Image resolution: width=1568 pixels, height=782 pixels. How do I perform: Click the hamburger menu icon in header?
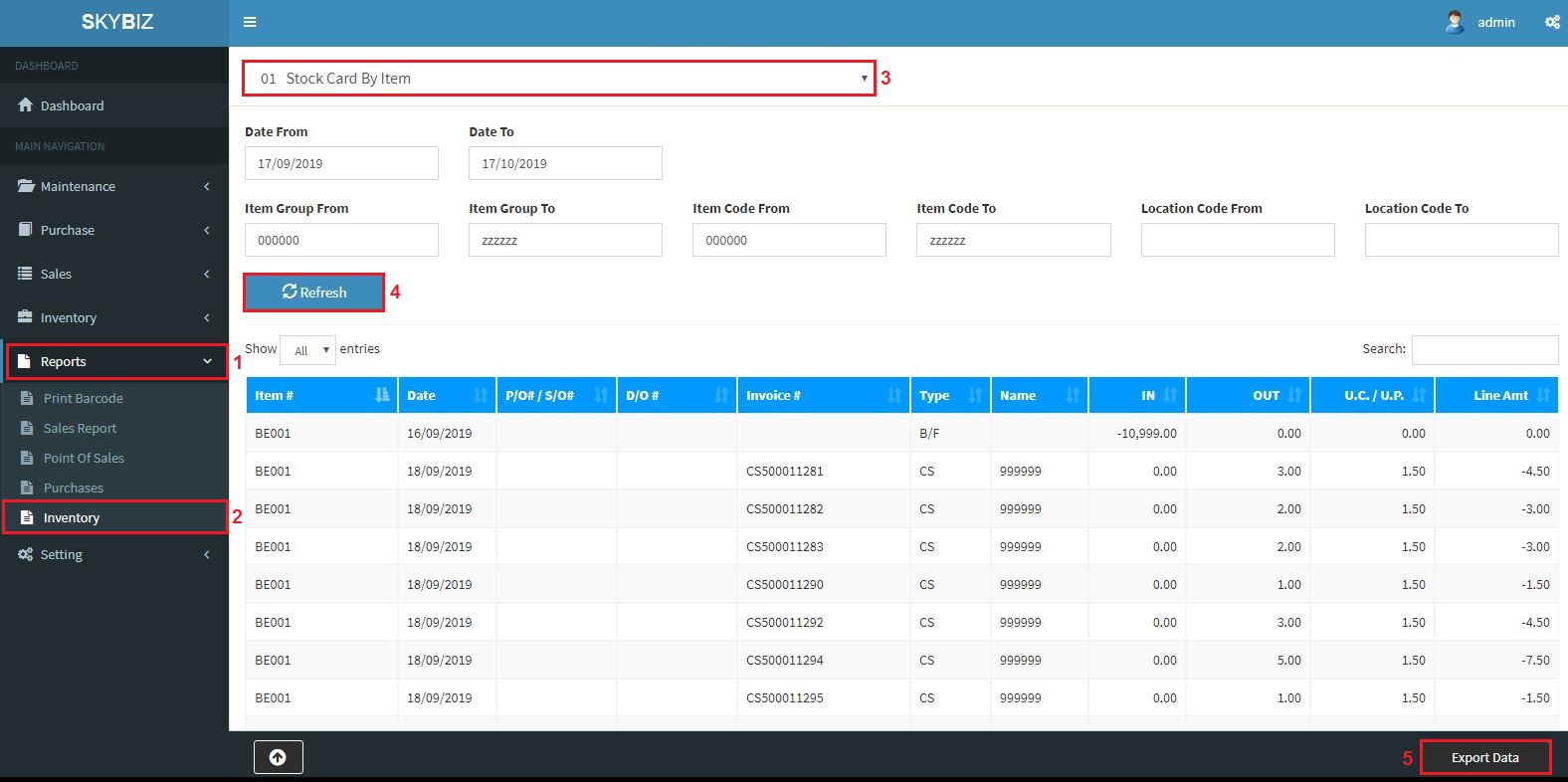point(250,22)
